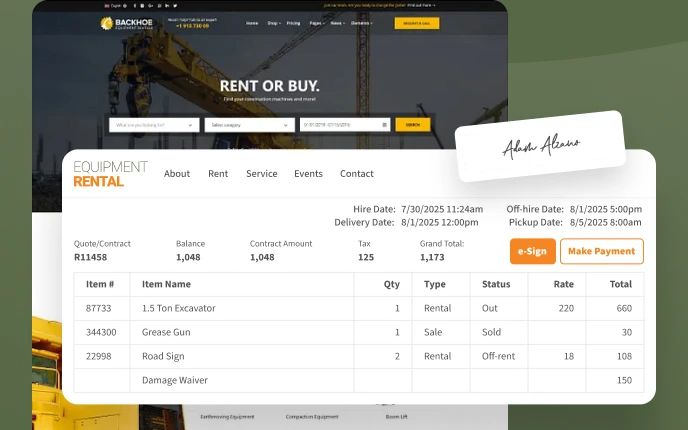688x430 pixels.
Task: Click the Pickup Date value 8/5/2025 8:00am
Action: (606, 222)
